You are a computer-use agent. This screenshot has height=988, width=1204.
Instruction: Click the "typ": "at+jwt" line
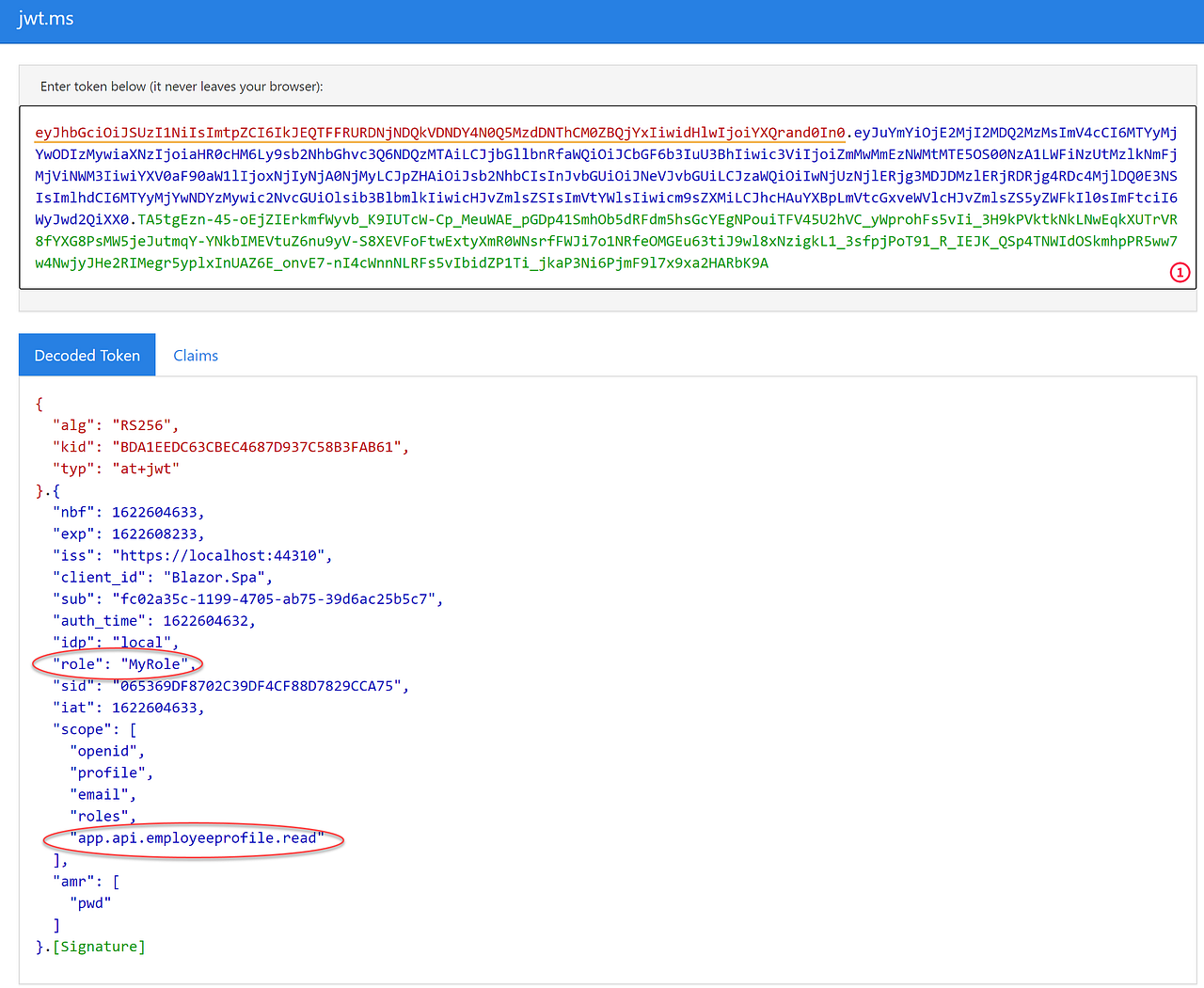(x=116, y=469)
